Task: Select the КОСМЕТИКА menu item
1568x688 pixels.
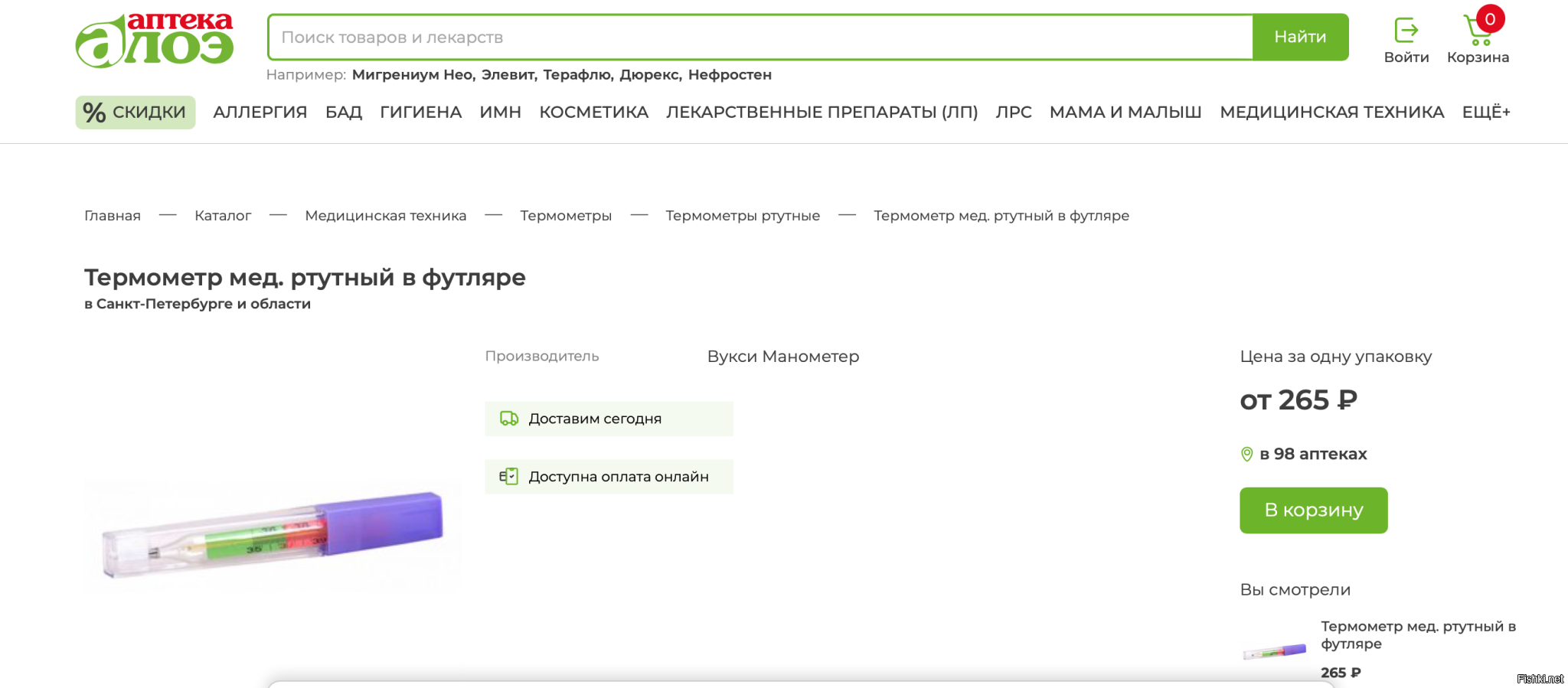Action: coord(593,112)
